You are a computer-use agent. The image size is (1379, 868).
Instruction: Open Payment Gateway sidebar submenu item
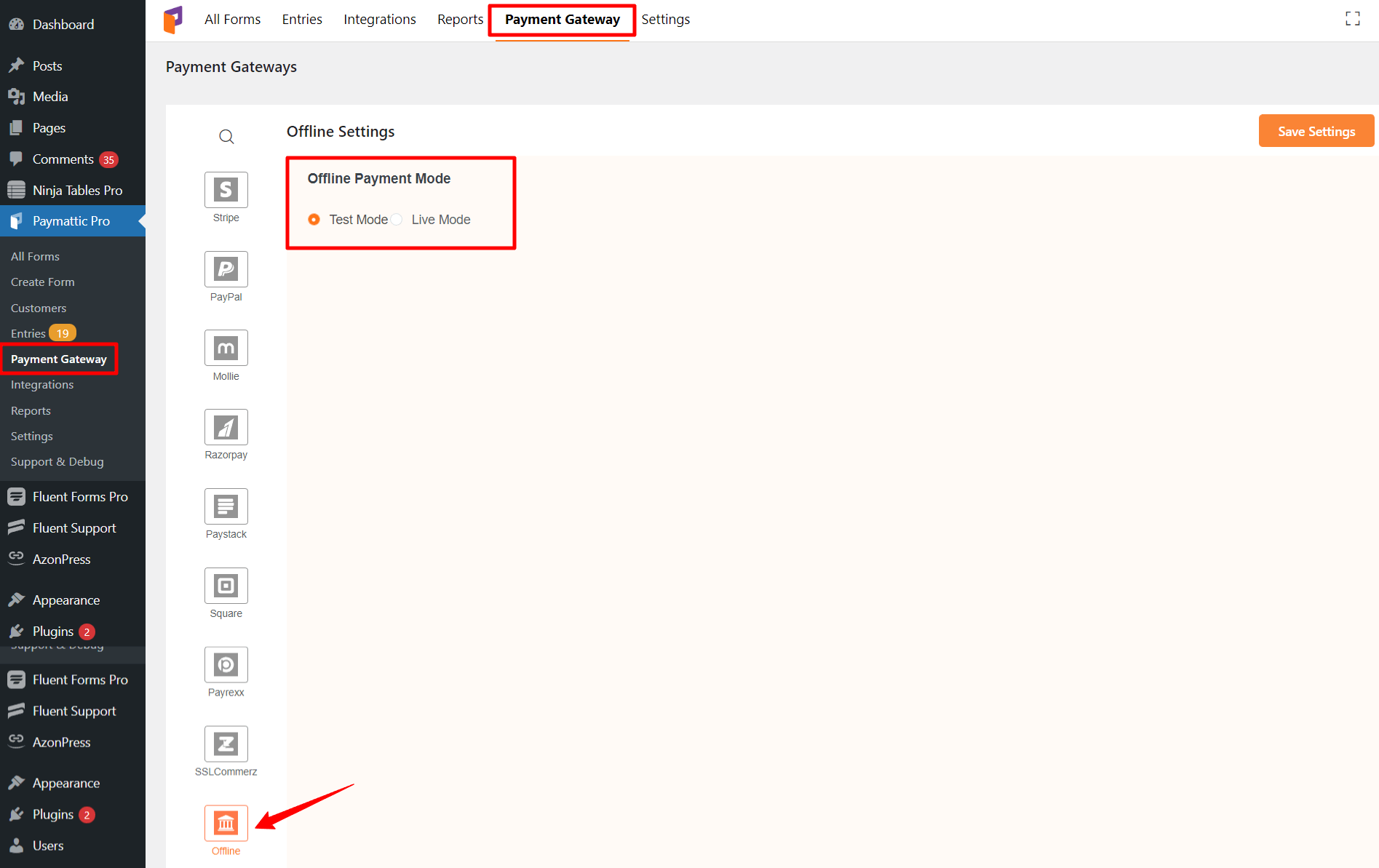59,359
